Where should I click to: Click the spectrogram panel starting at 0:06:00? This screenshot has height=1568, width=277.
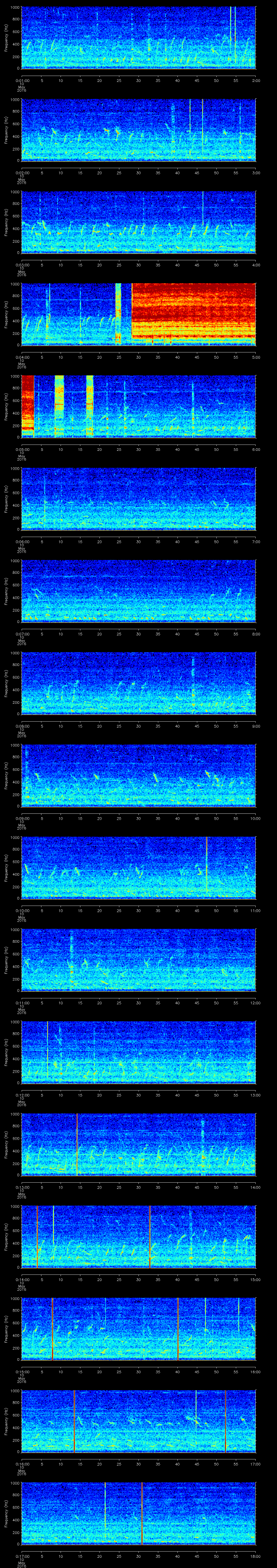tap(139, 499)
